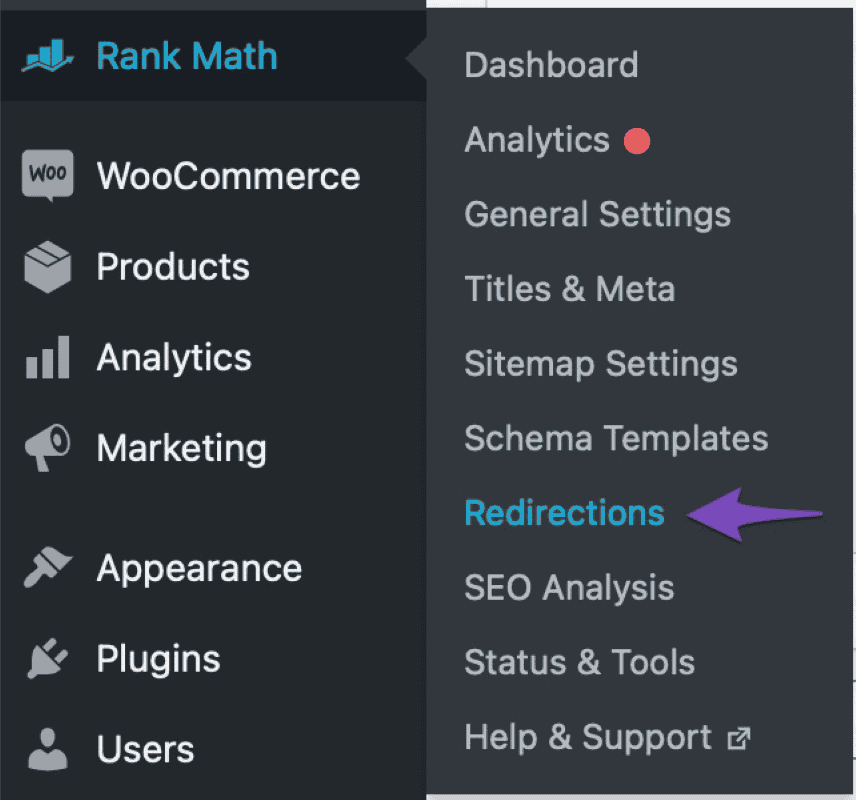Screen dimensions: 856x800
Task: Go to General Settings
Action: (x=597, y=214)
